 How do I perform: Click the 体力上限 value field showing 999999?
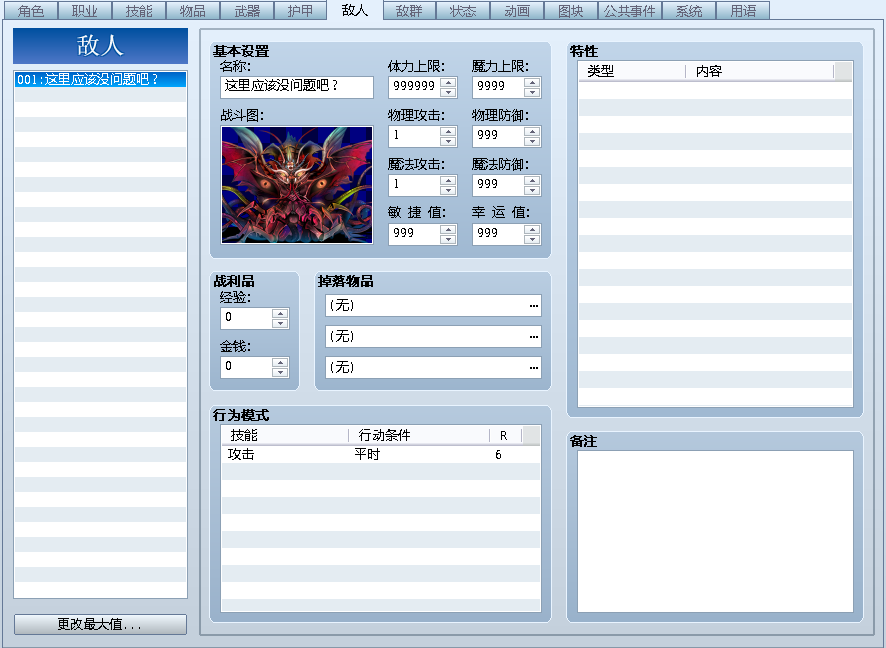coord(415,87)
